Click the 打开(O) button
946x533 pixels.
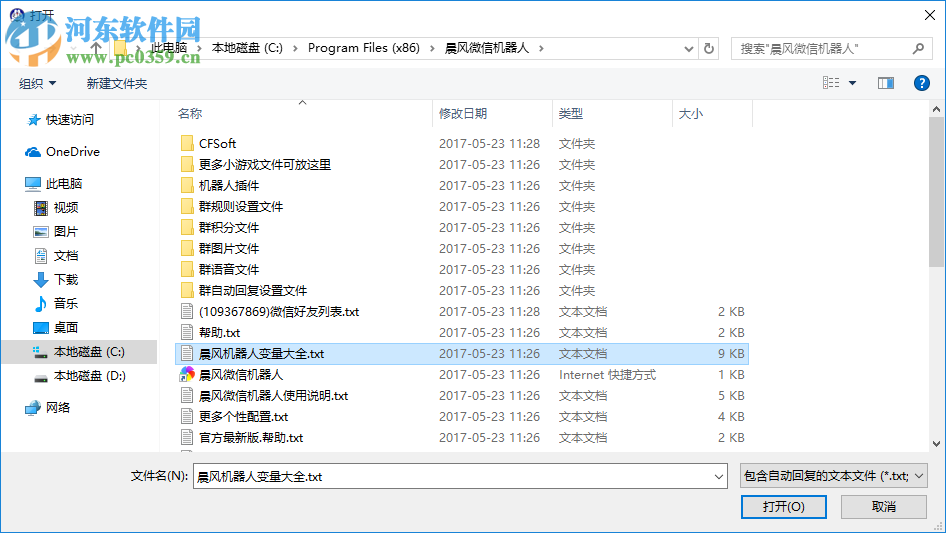point(784,506)
